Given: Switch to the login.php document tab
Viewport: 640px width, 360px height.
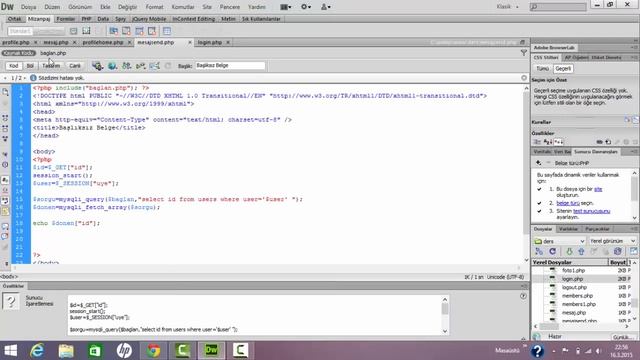Looking at the screenshot, I should tap(210, 42).
